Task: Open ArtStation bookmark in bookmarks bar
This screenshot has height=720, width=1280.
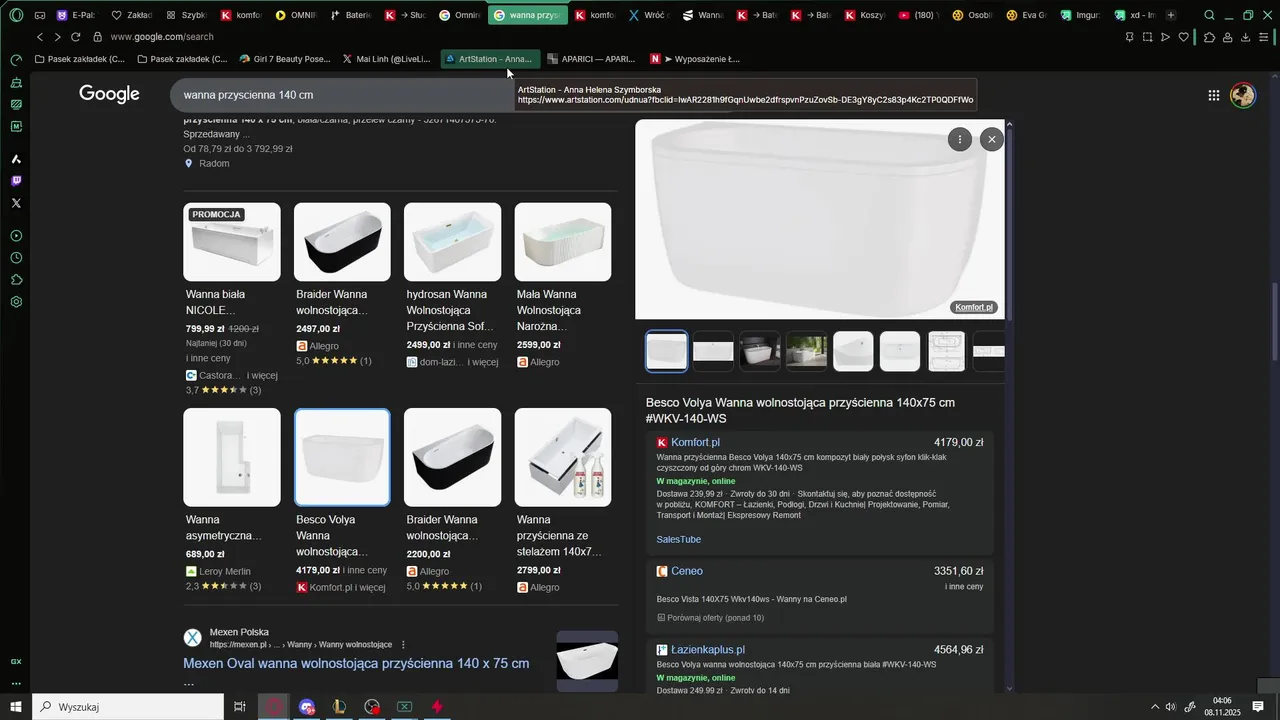Action: [490, 59]
